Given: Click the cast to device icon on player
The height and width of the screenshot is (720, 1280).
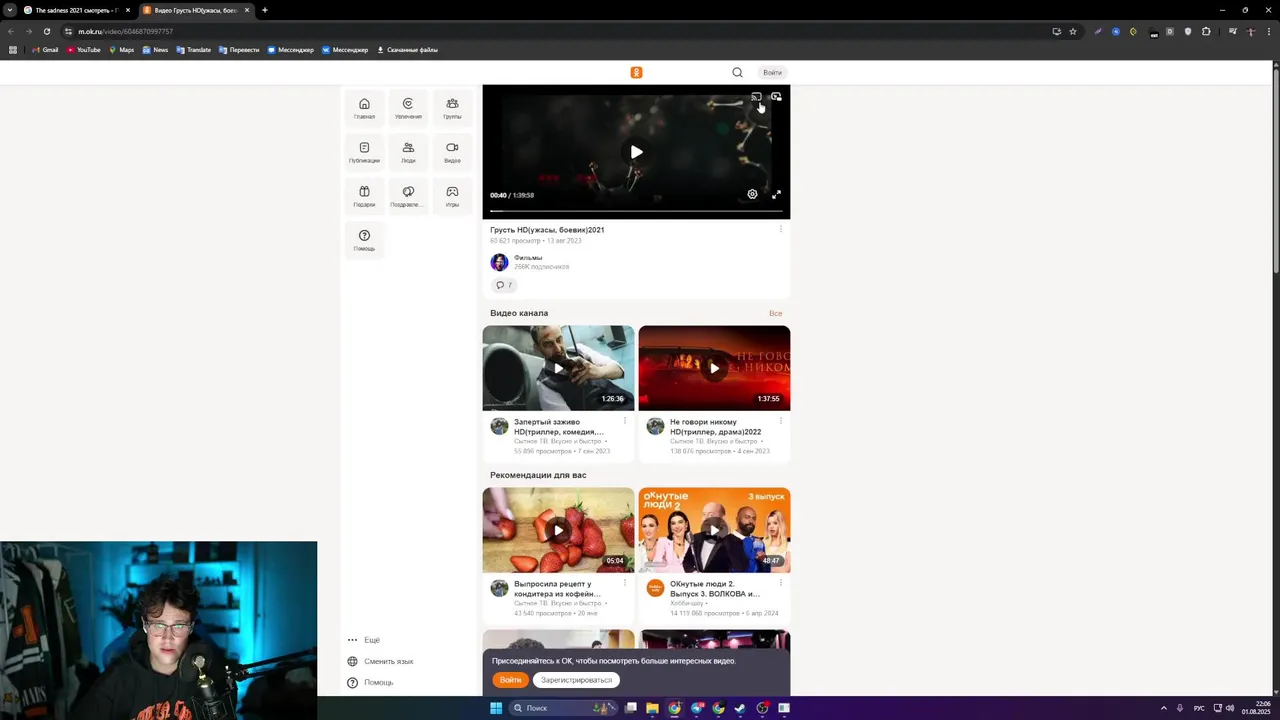Looking at the screenshot, I should coord(756,97).
